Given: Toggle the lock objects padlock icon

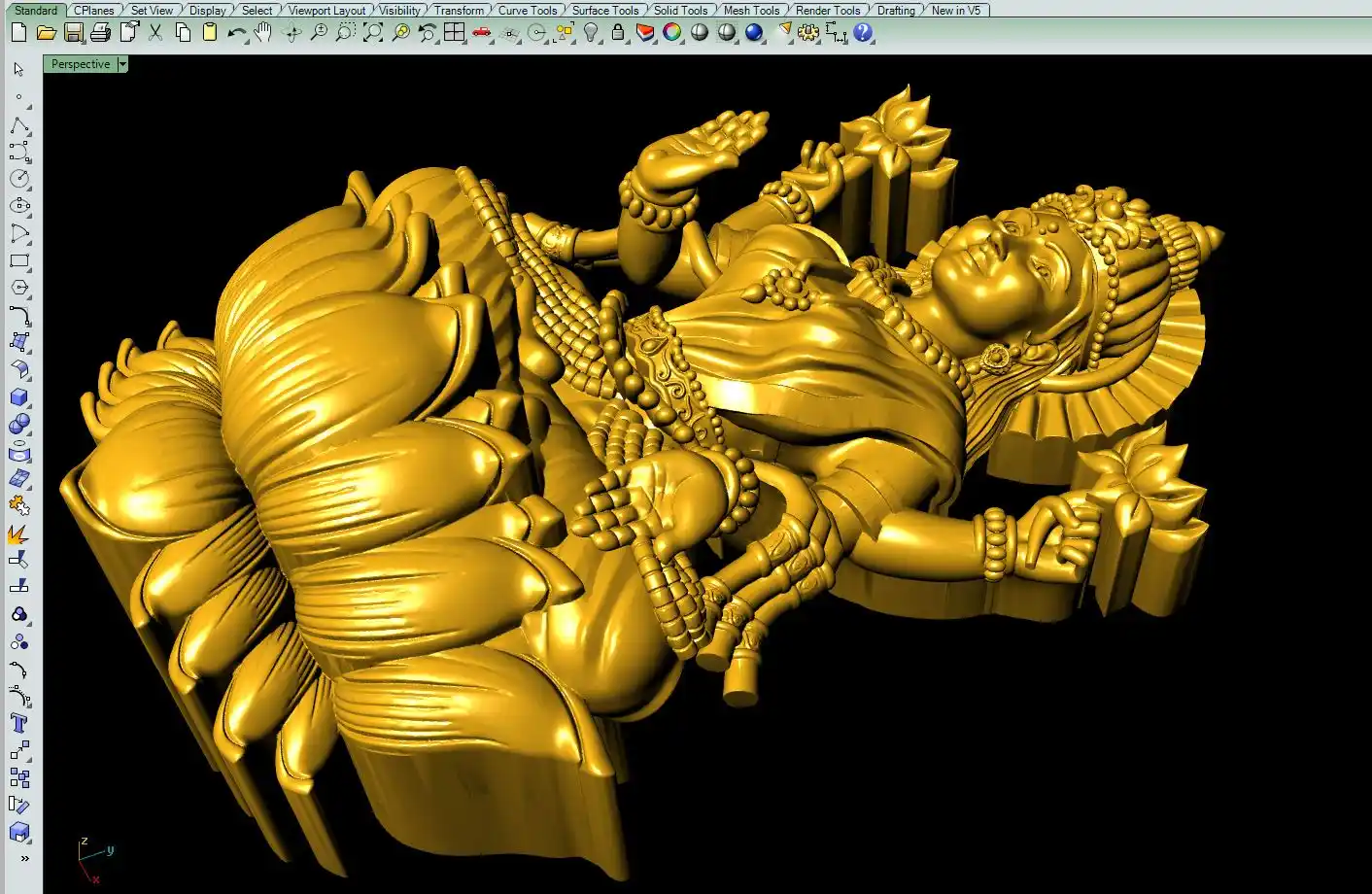Looking at the screenshot, I should 617,33.
